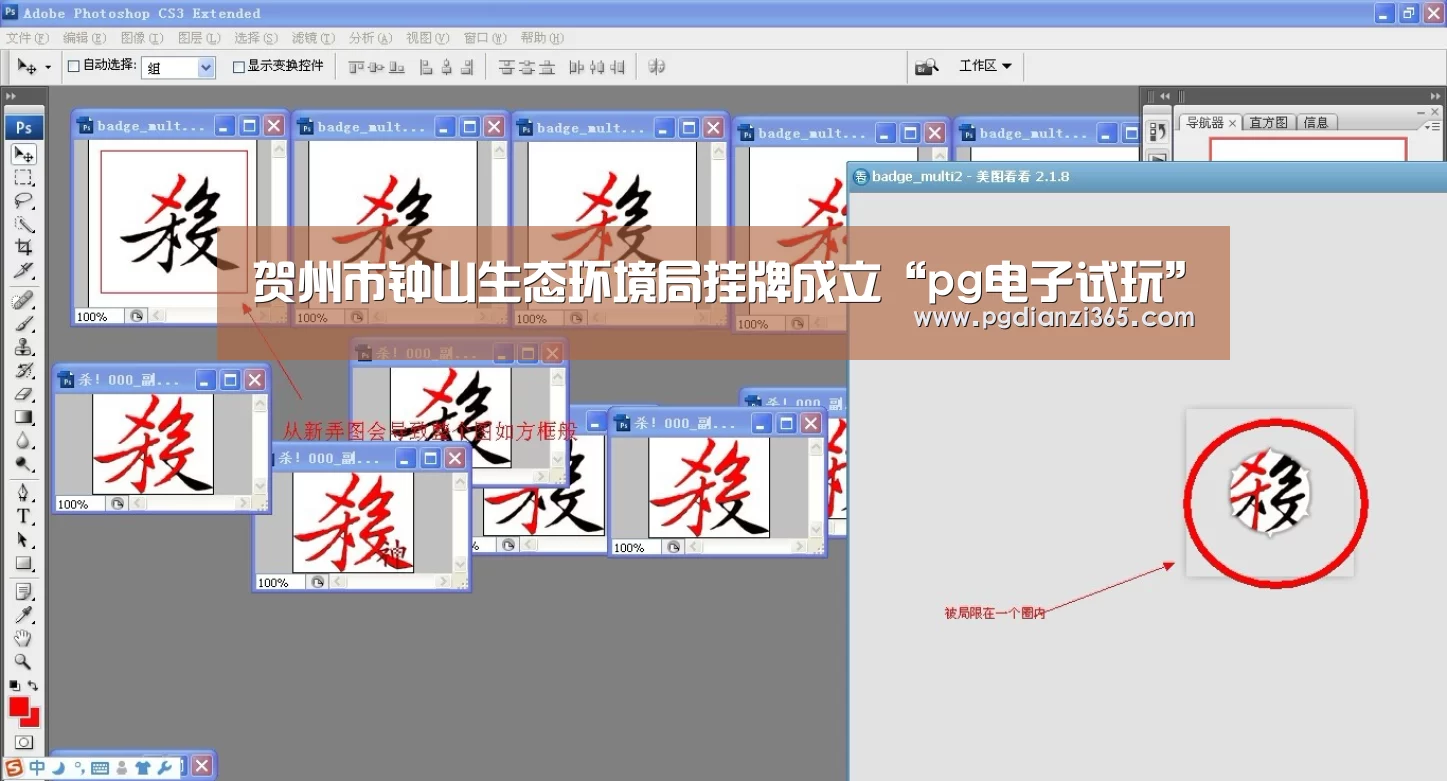
Task: Select the Rectangular Marquee tool
Action: tap(24, 178)
